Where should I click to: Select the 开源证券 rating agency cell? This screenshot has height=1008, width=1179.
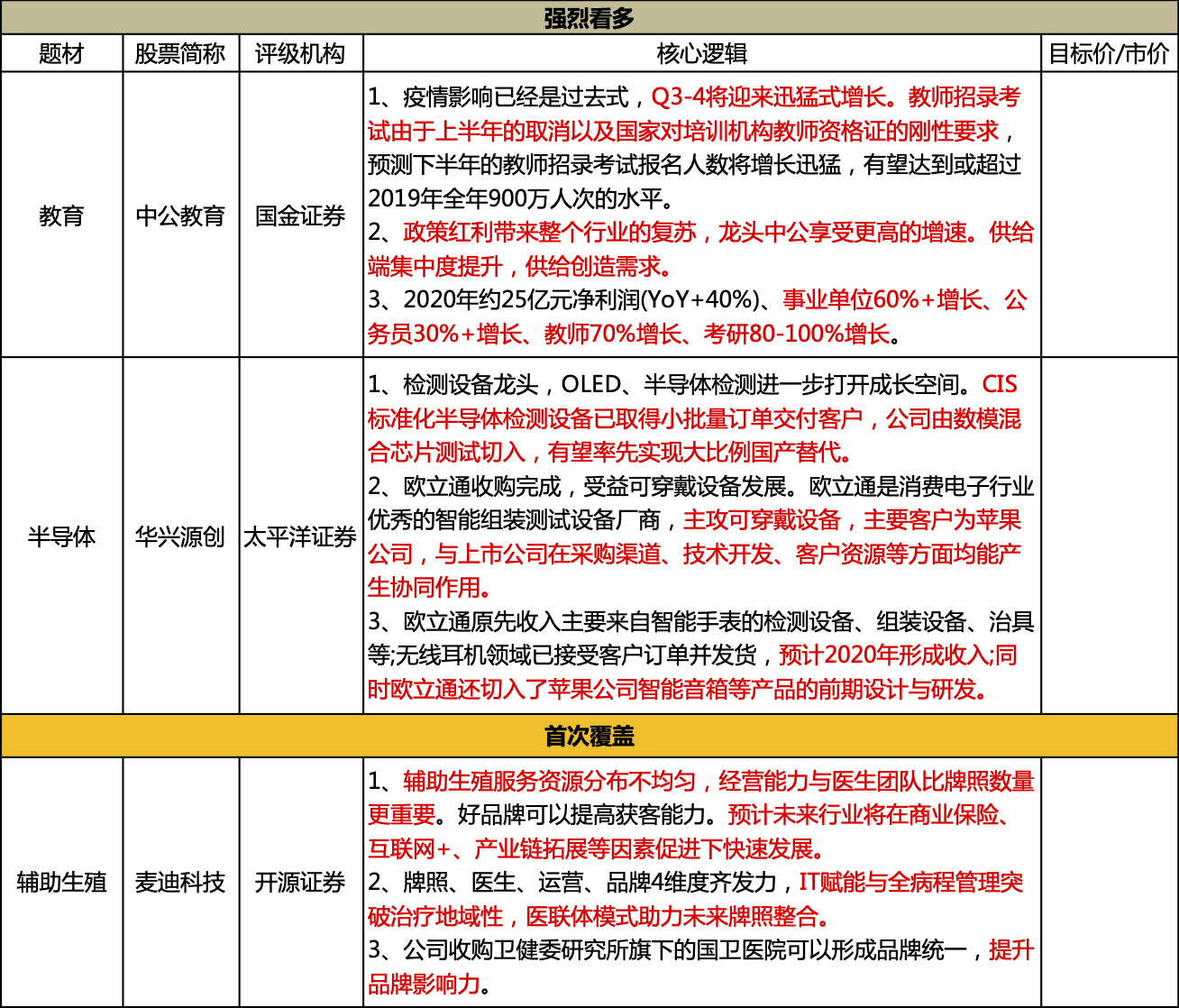[x=301, y=882]
